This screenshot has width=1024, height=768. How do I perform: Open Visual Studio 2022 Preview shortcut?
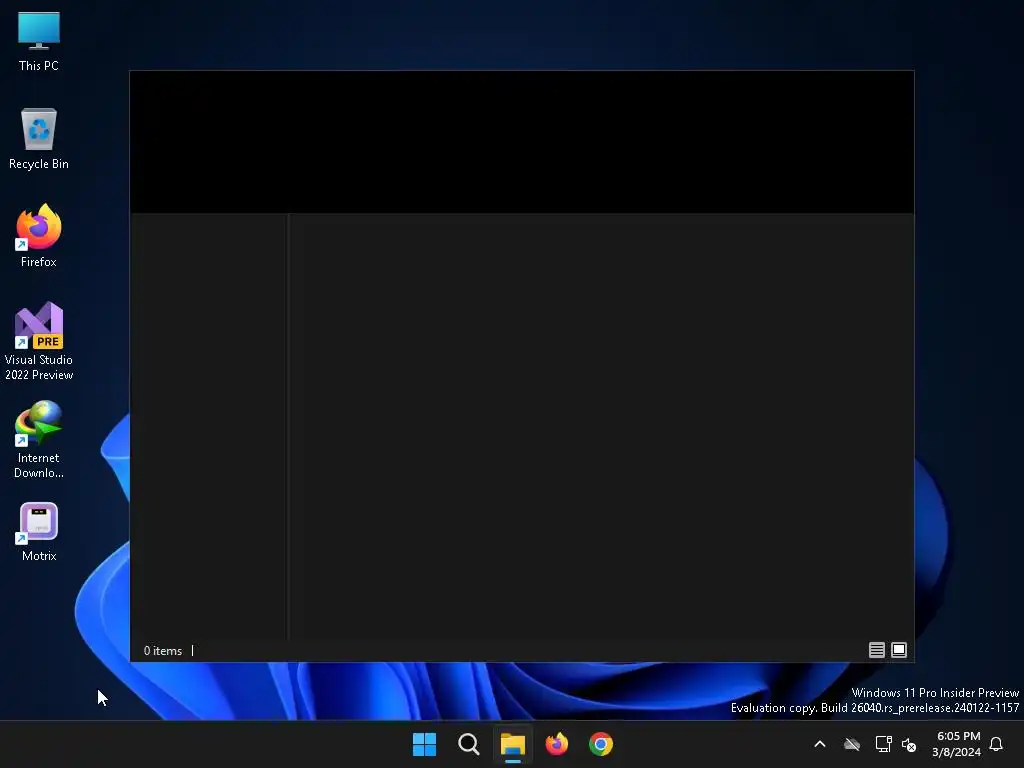(x=39, y=341)
